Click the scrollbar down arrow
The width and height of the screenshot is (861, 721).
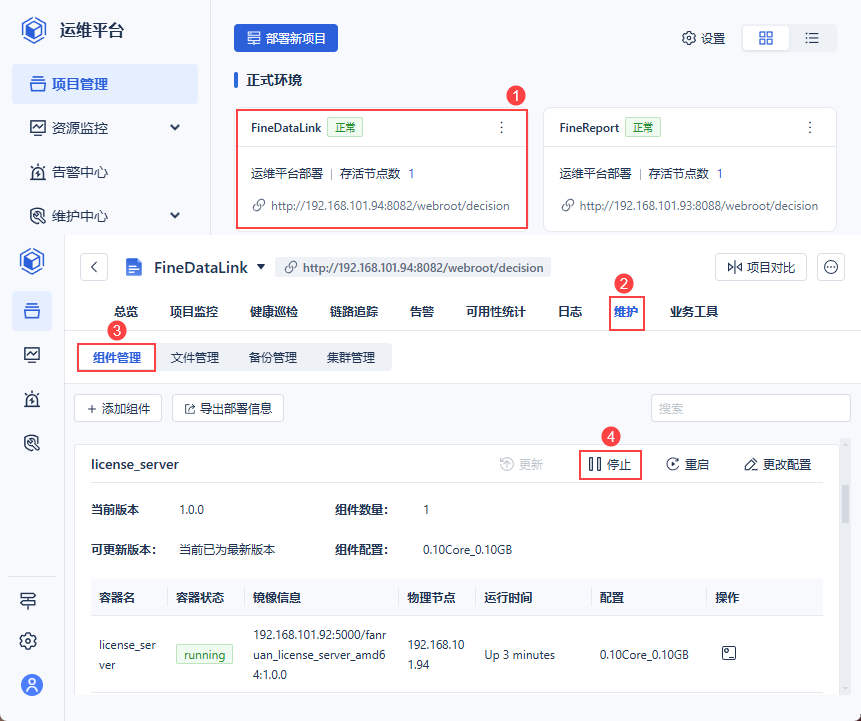846,688
